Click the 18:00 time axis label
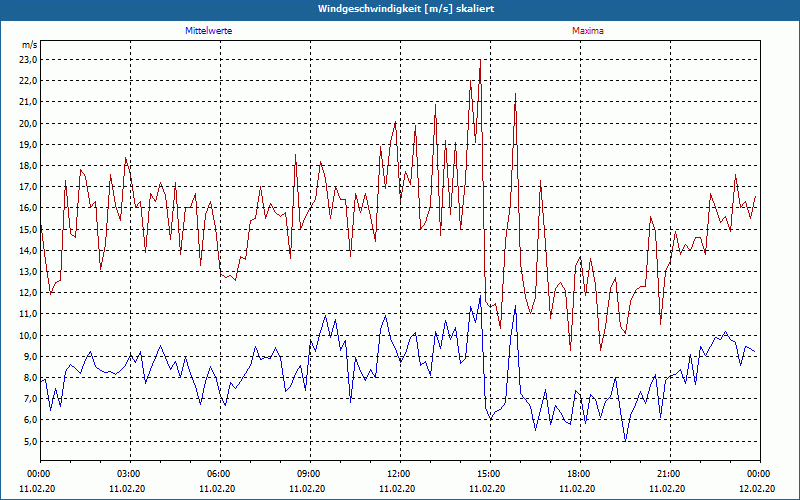800x500 pixels. point(580,474)
